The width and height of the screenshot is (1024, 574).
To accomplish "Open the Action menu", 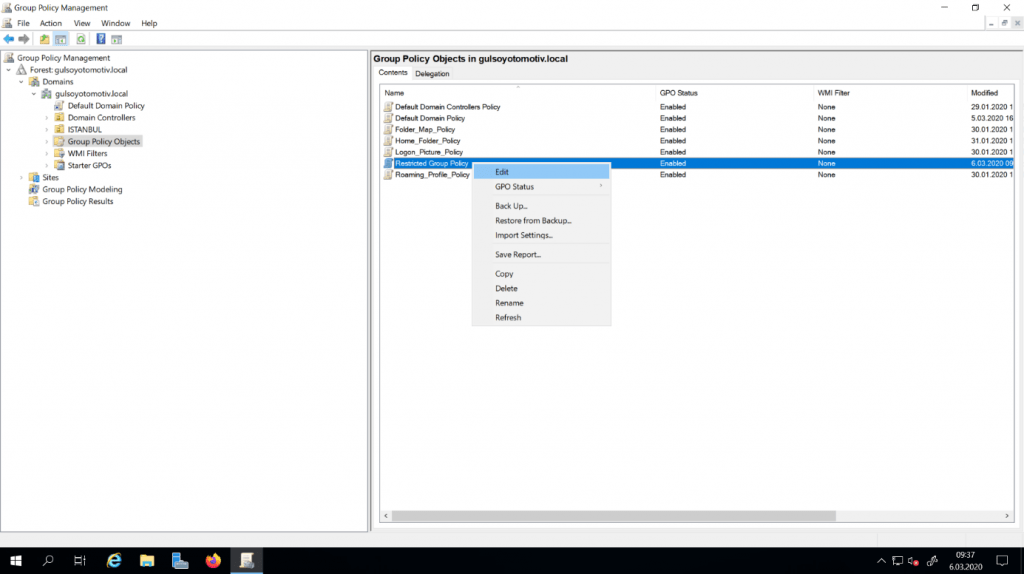I will click(x=50, y=23).
